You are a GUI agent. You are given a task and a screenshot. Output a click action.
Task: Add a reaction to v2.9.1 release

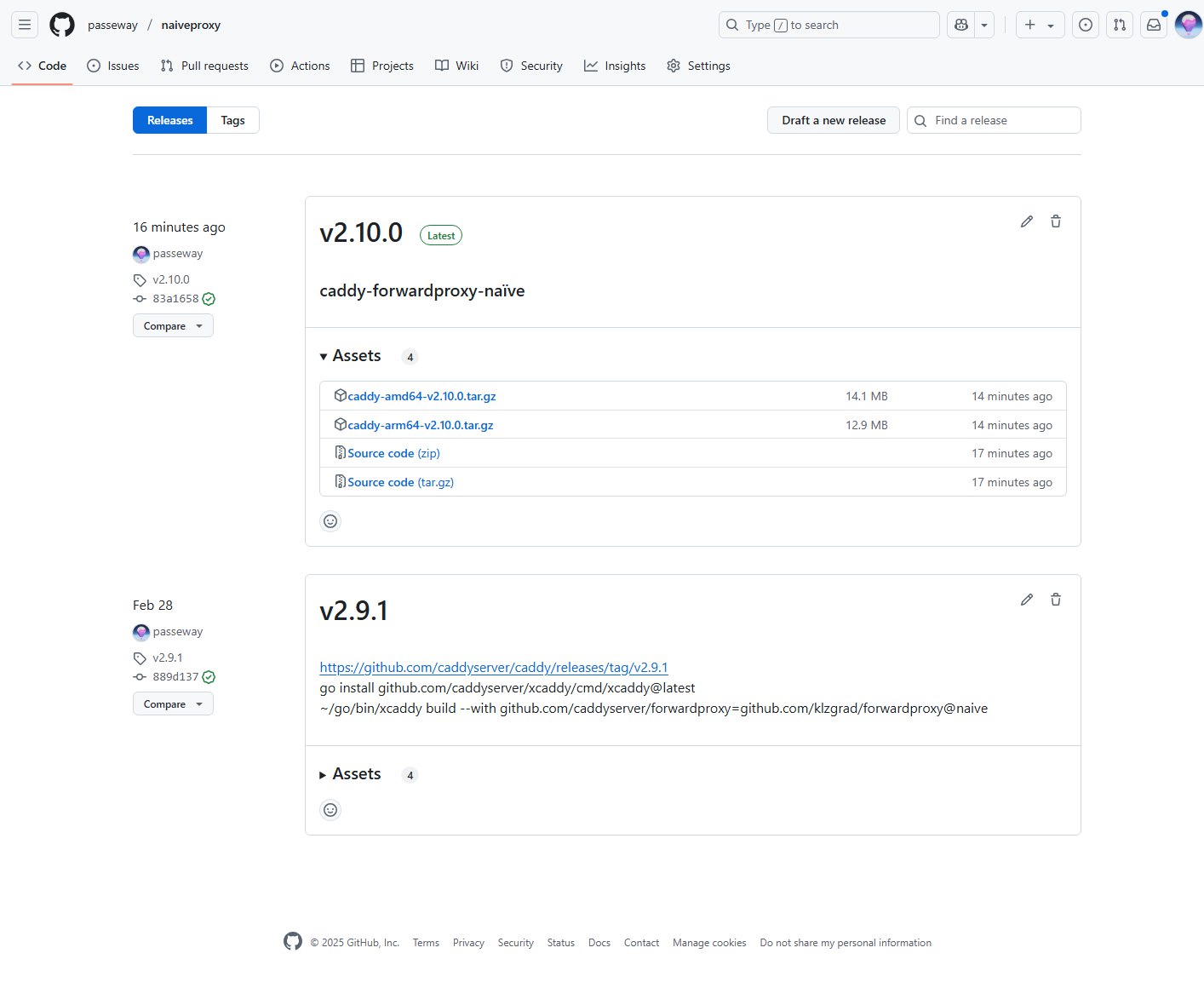pos(330,810)
